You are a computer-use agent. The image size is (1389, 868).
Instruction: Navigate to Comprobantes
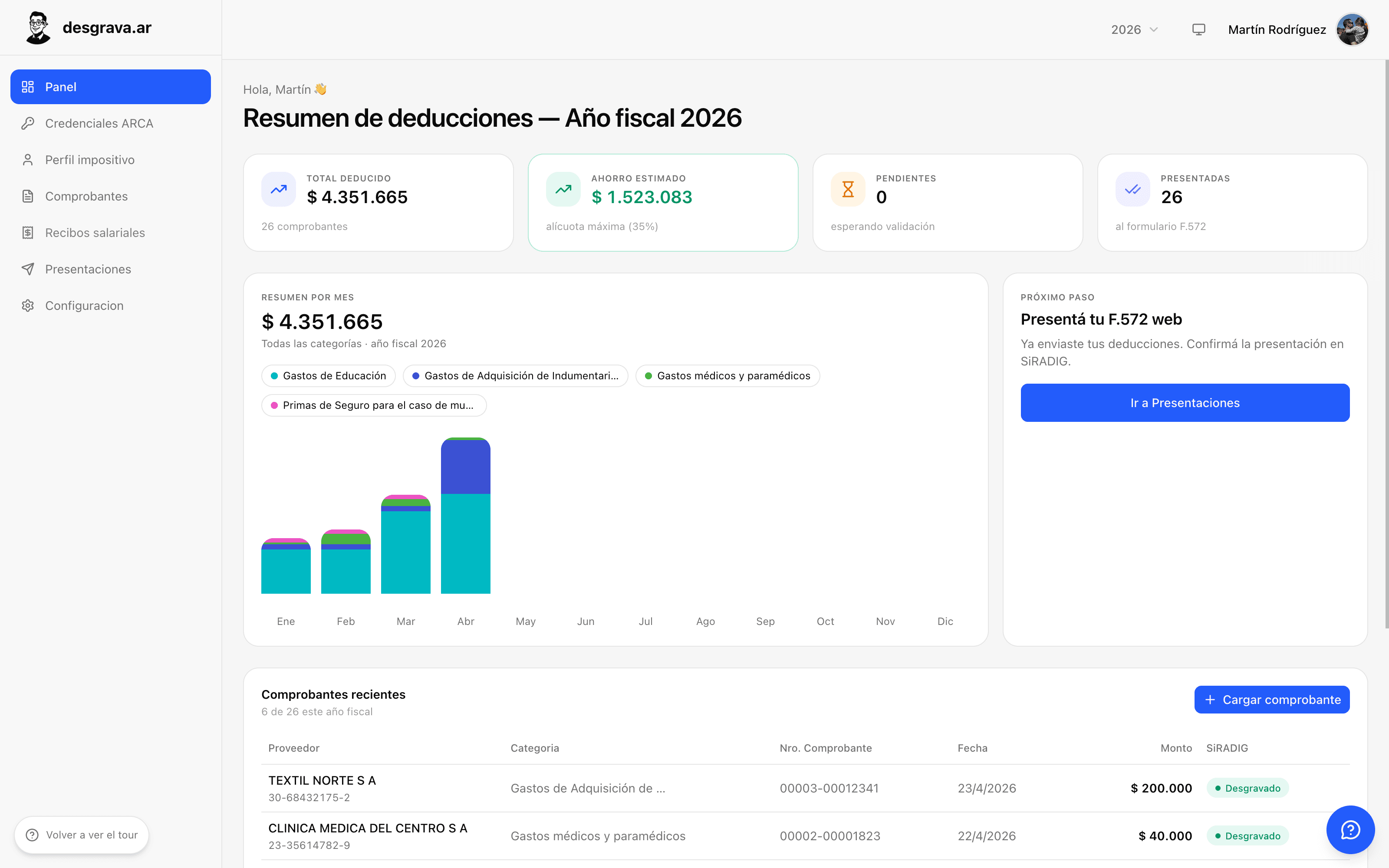click(x=111, y=196)
